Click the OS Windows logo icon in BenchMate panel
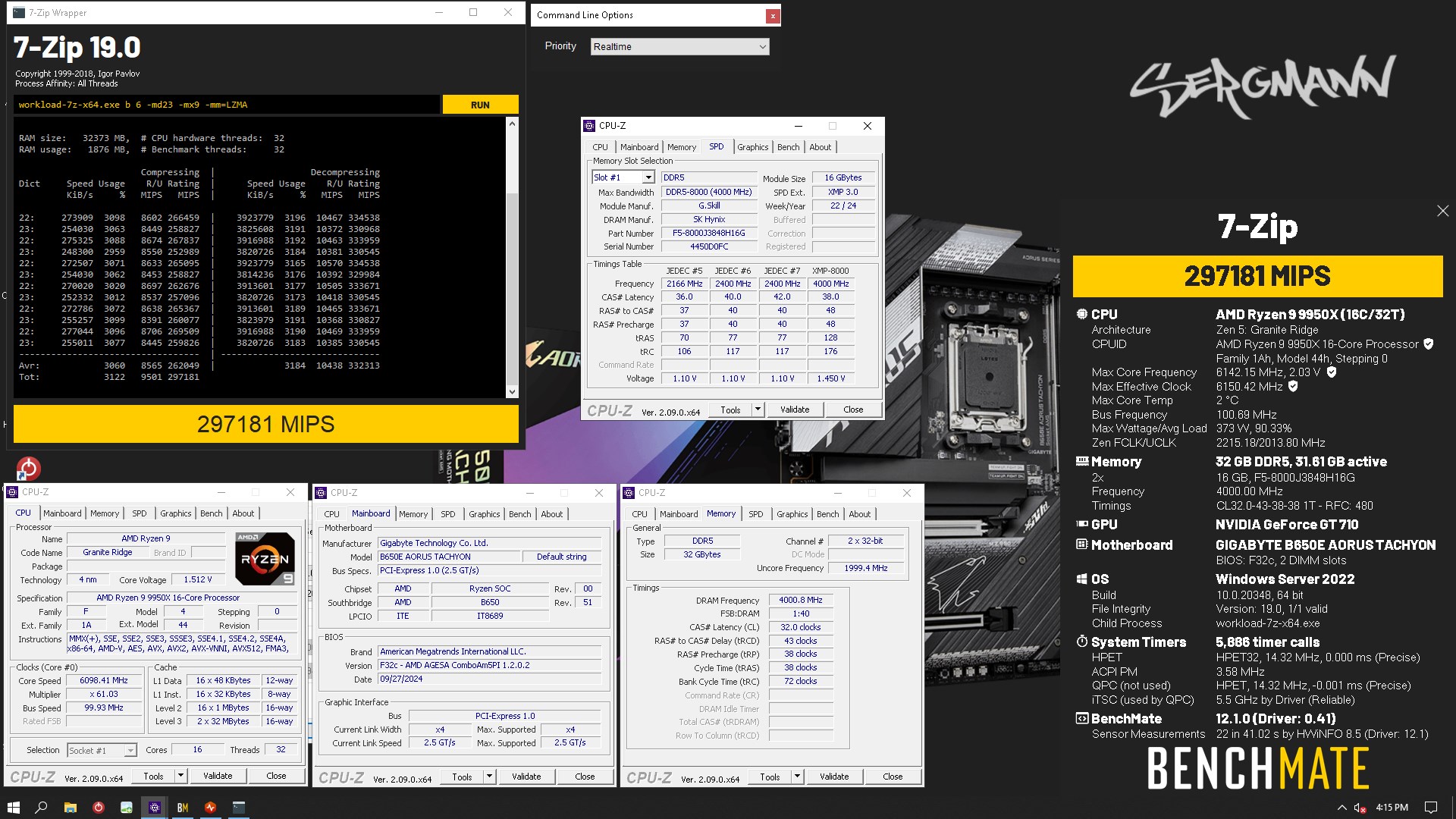Viewport: 1456px width, 819px height. tap(1082, 579)
